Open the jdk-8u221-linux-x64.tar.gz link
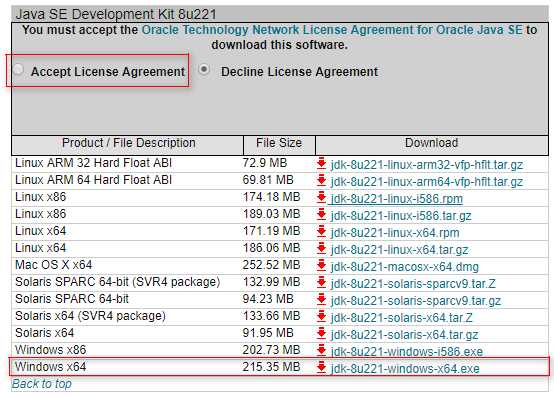Screen dimensions: 554x398 [400, 250]
